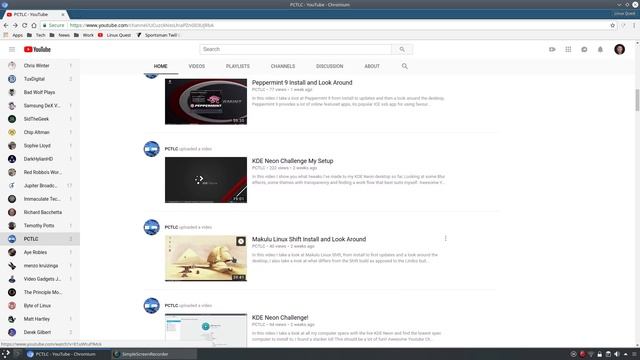Select PCTLC in subscriptions sidebar
Screen dimensions: 640x360
pyautogui.click(x=40, y=239)
